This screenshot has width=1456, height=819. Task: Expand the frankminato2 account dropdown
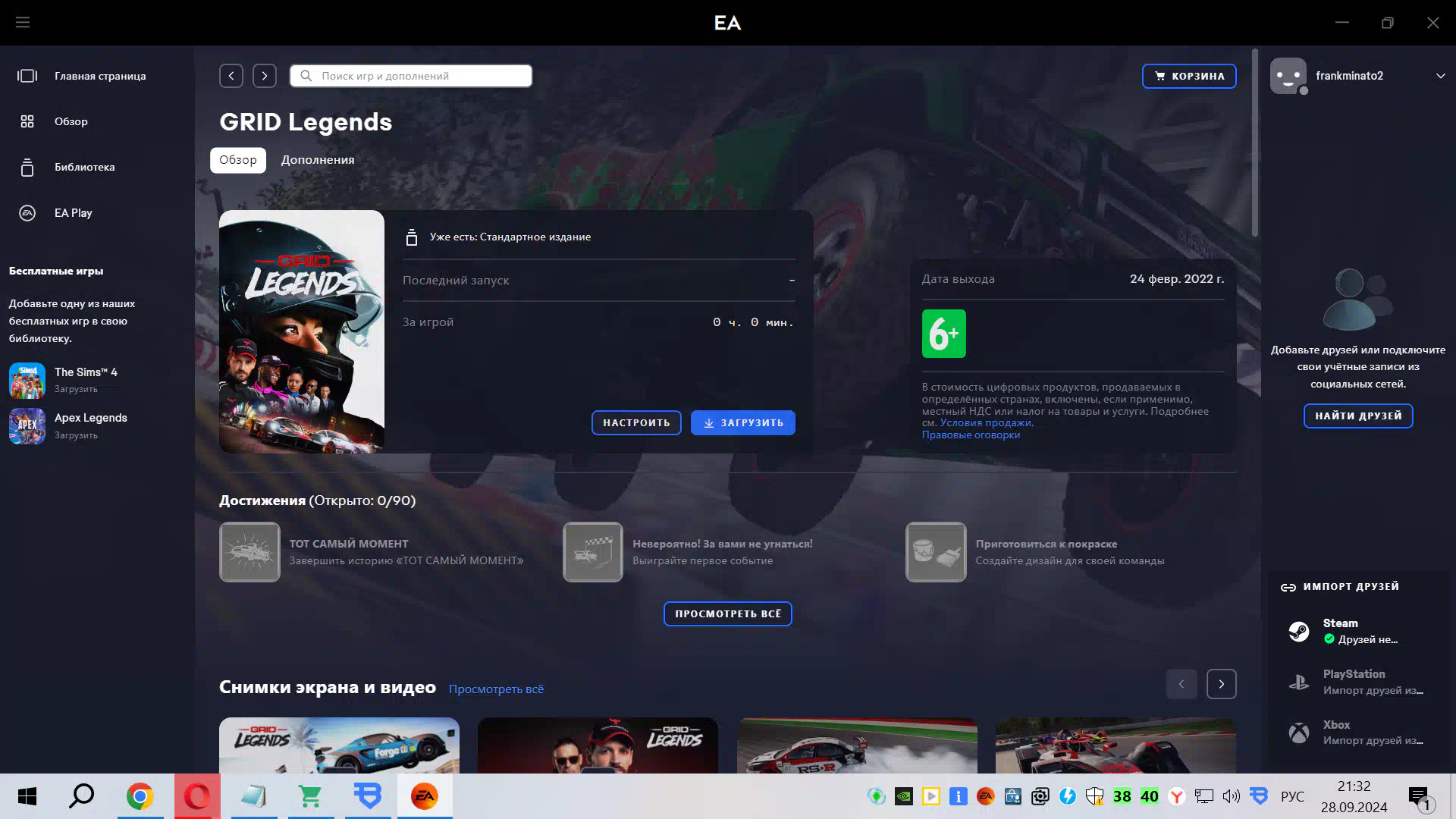[x=1441, y=76]
